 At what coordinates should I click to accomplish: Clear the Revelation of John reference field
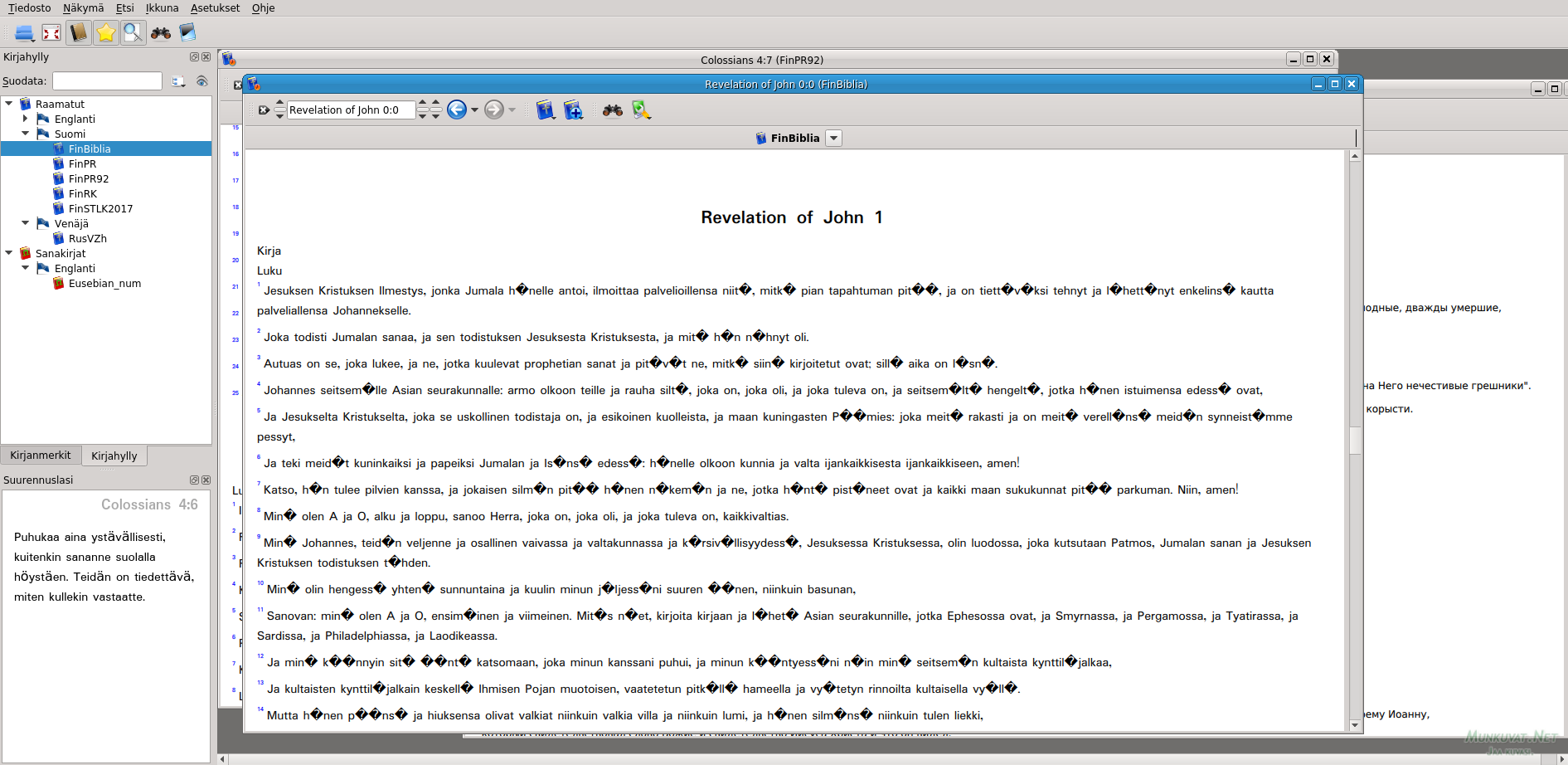pos(264,110)
